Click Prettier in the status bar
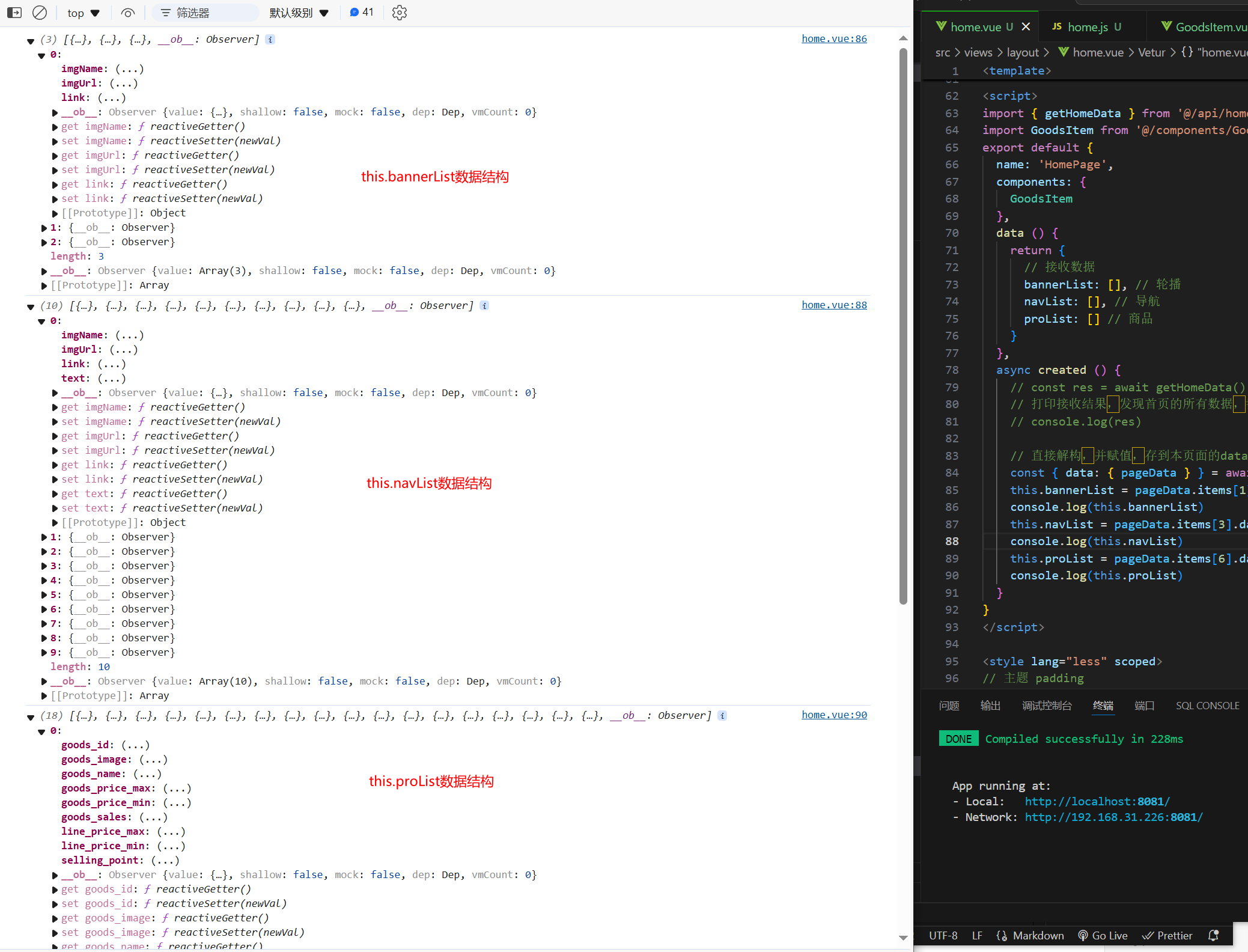Viewport: 1248px width, 952px height. click(x=1167, y=936)
